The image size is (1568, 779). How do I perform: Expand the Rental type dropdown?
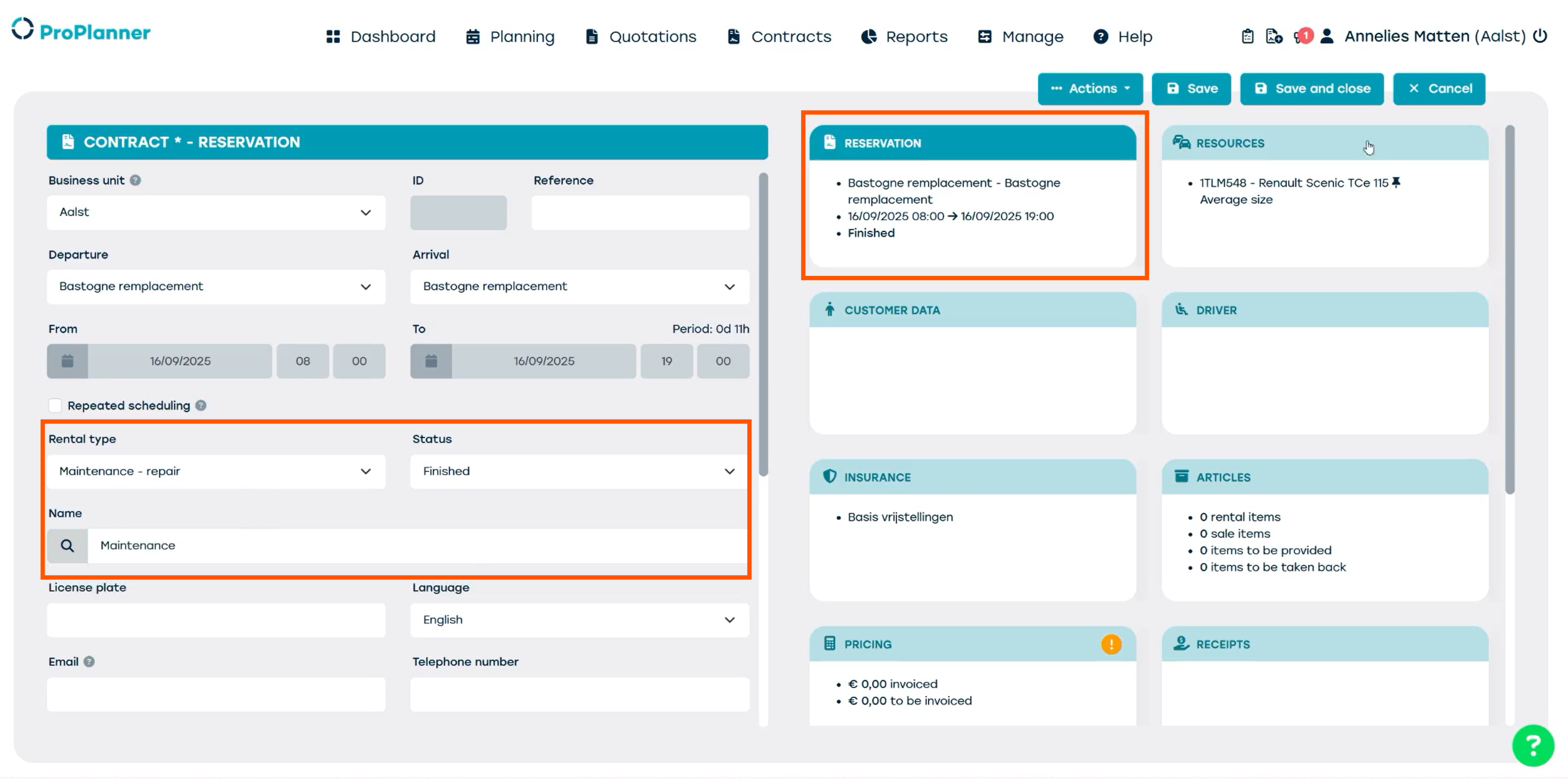pyautogui.click(x=215, y=471)
